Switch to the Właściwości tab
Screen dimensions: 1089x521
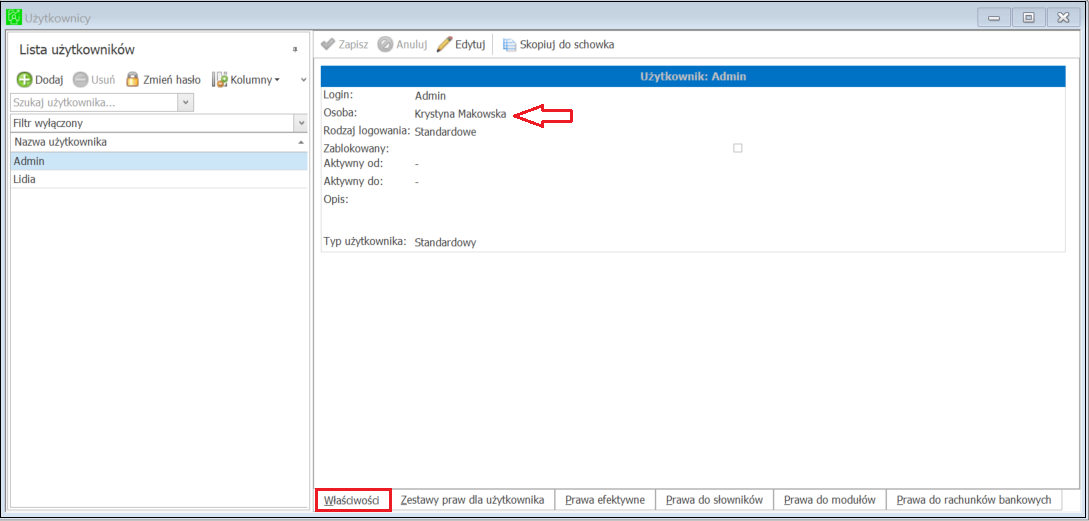point(352,499)
